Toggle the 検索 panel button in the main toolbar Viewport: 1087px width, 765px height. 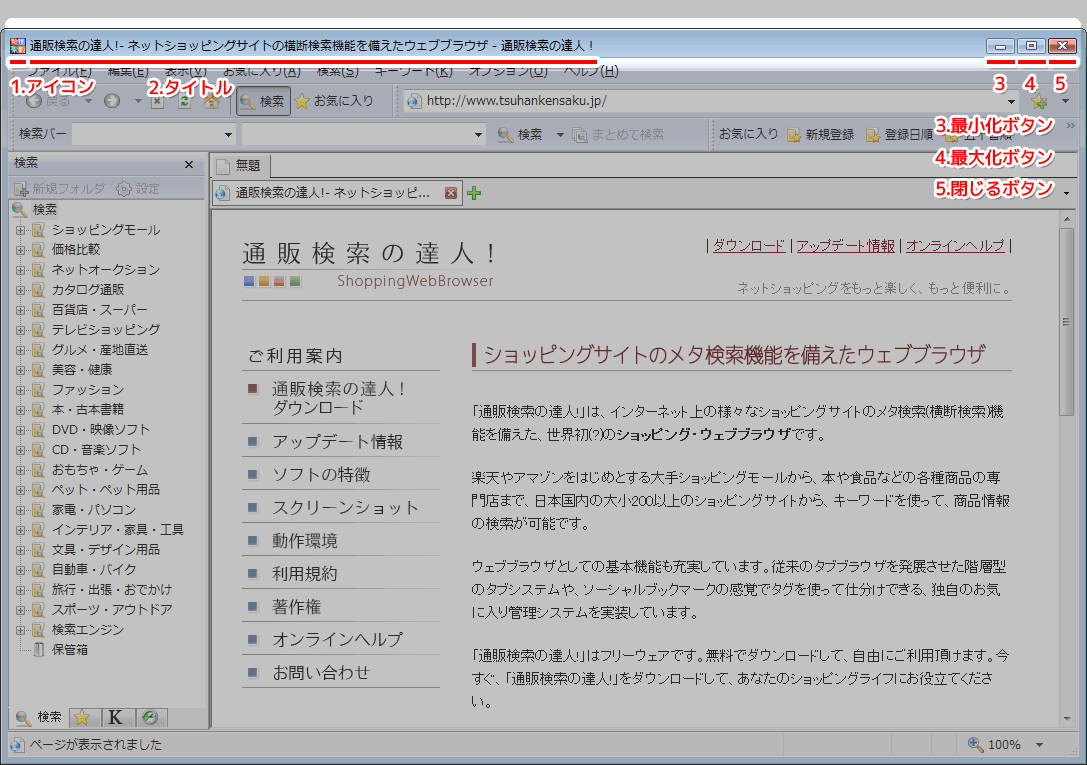point(263,101)
